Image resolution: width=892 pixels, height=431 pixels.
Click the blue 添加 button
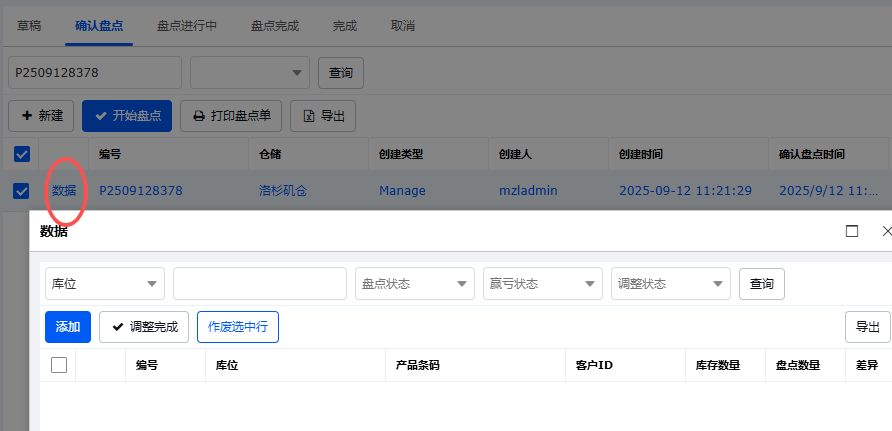pos(68,327)
